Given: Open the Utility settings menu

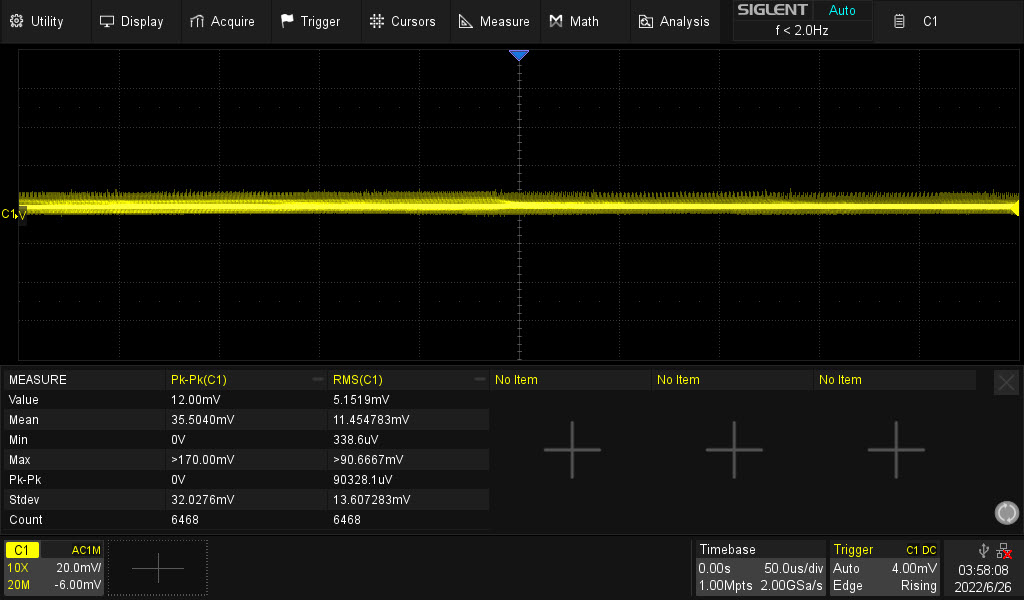Looking at the screenshot, I should point(39,21).
